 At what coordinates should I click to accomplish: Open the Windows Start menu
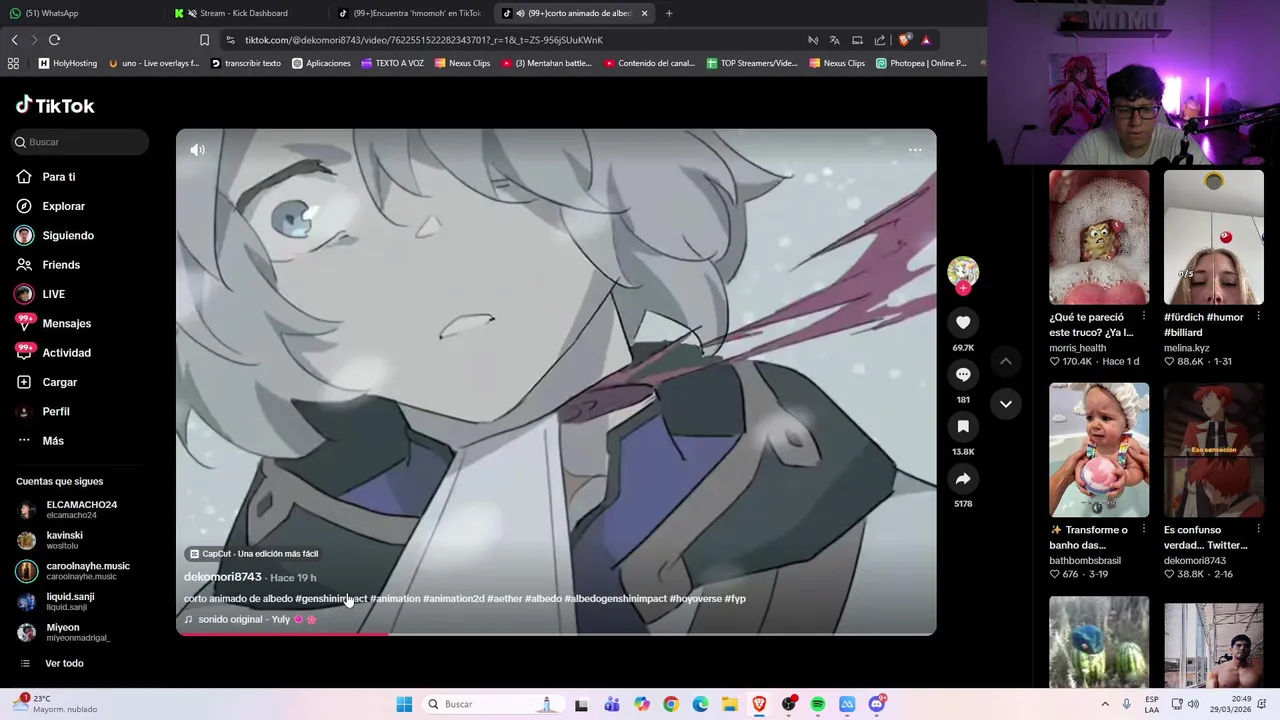coord(404,704)
